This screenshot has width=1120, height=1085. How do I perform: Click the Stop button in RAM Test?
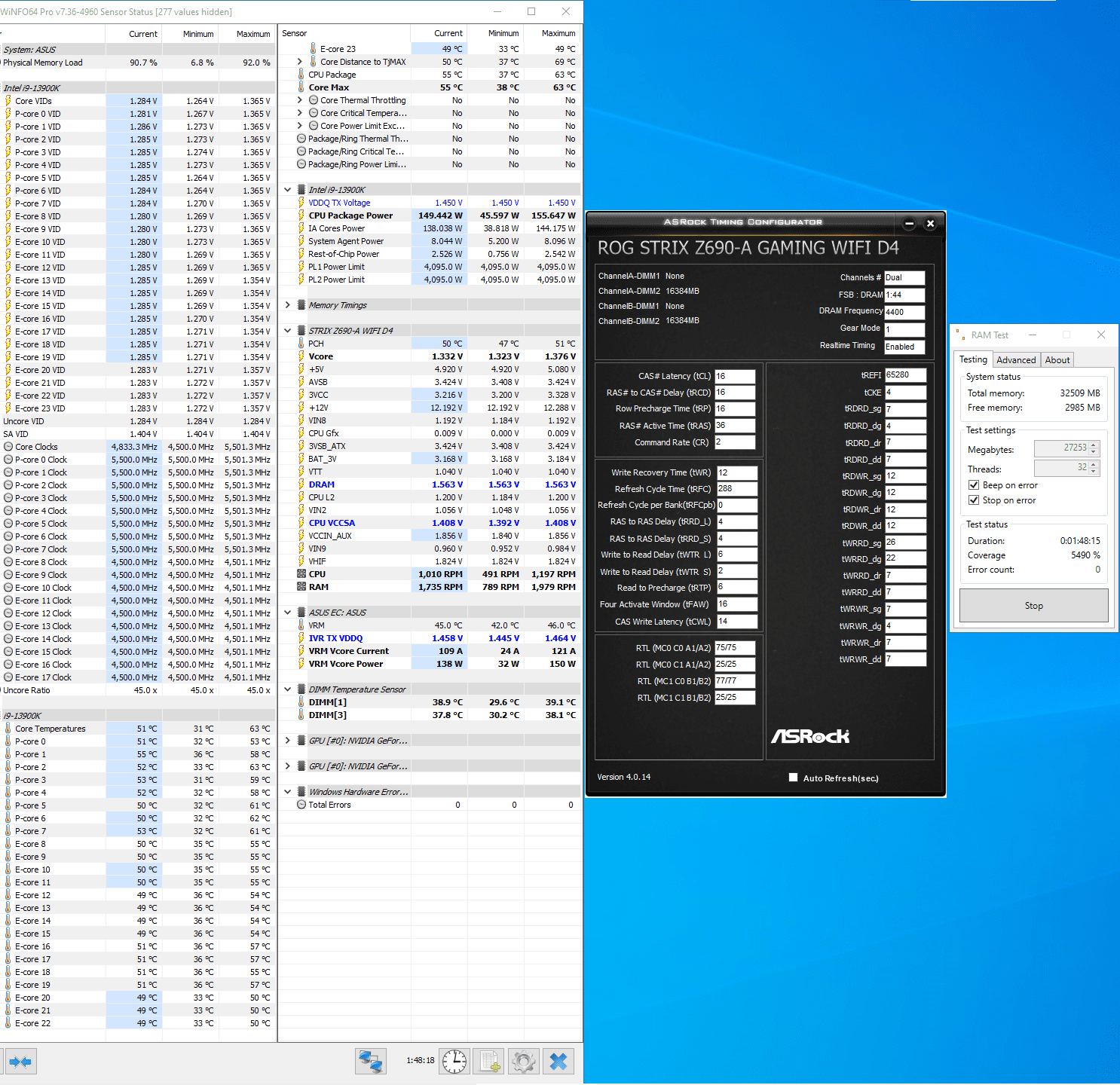pyautogui.click(x=1033, y=606)
